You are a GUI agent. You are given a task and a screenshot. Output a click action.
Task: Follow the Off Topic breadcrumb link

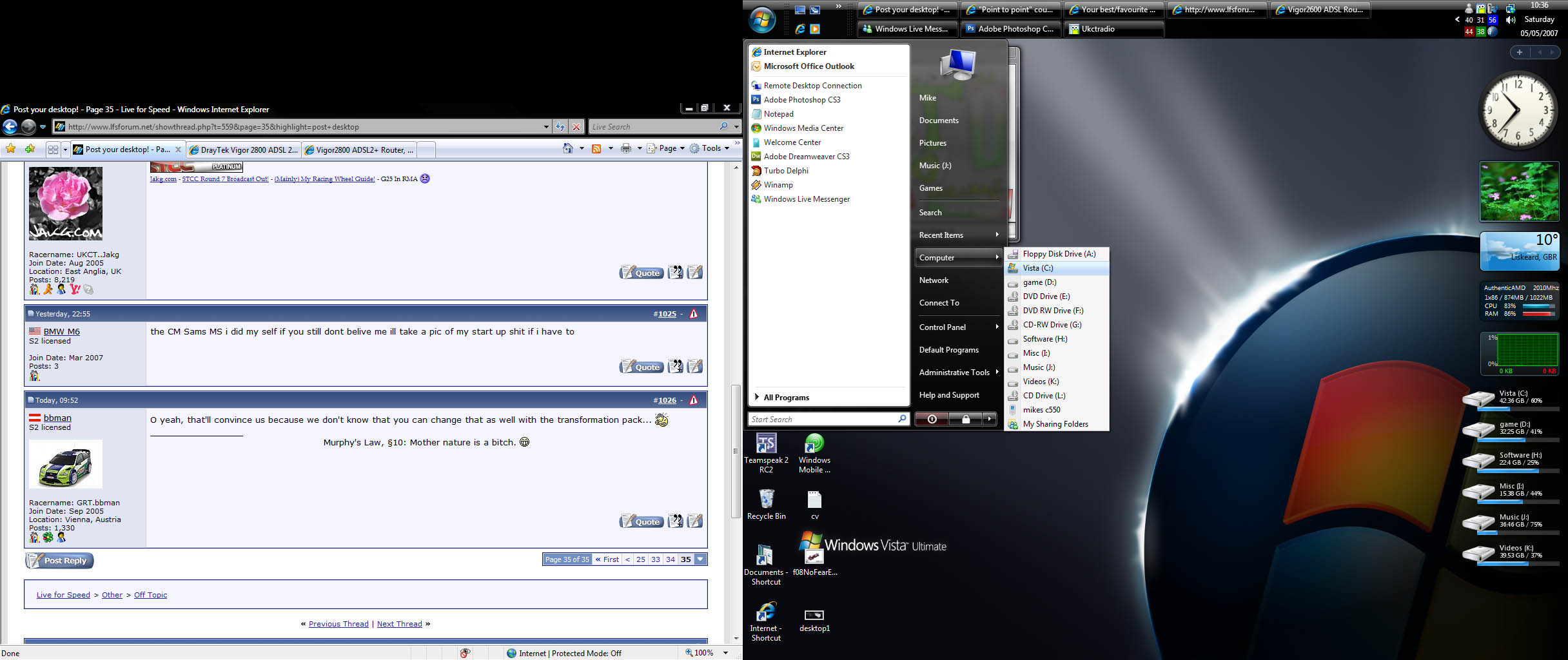(150, 595)
